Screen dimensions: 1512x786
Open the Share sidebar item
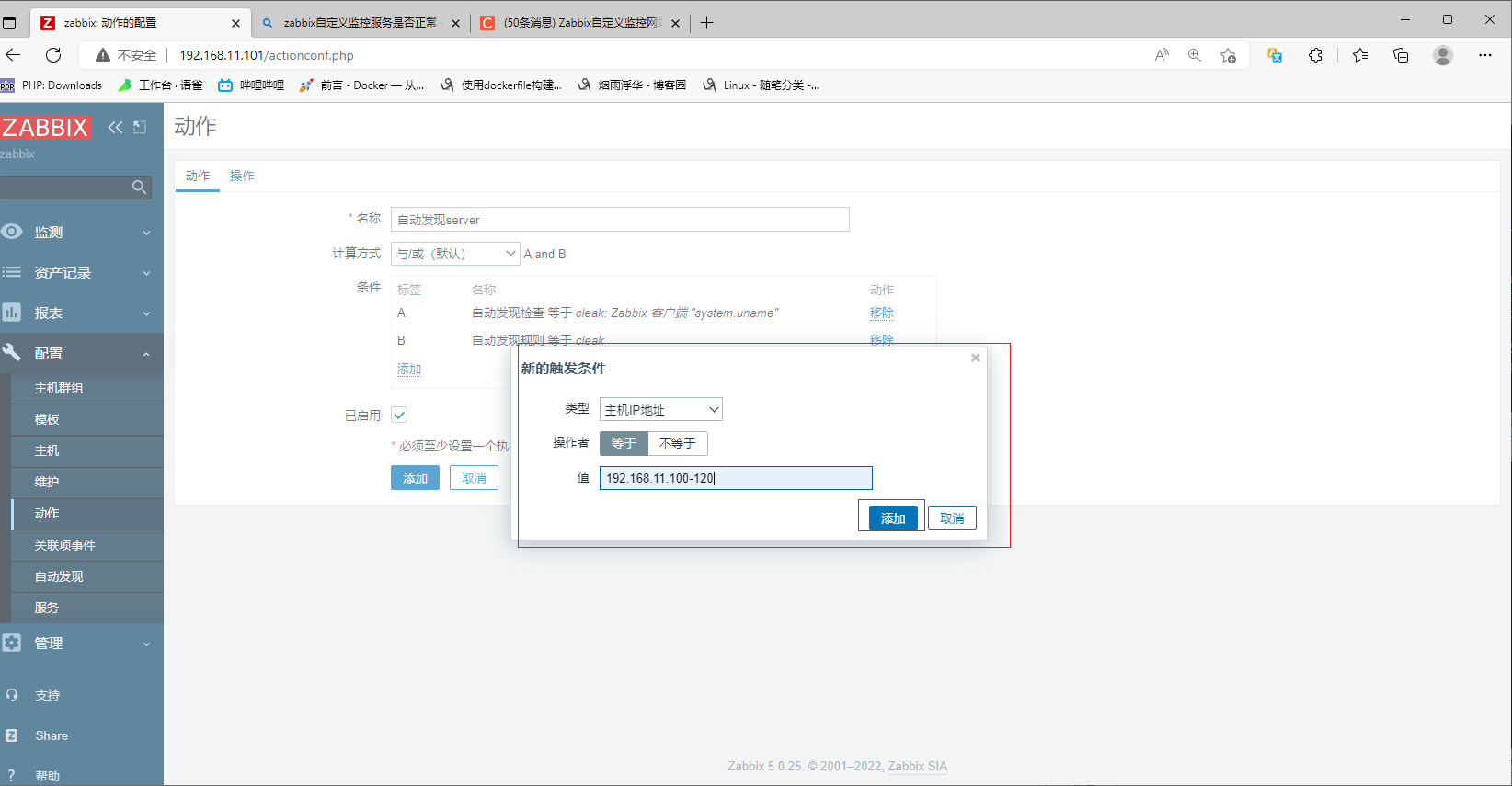[x=52, y=735]
